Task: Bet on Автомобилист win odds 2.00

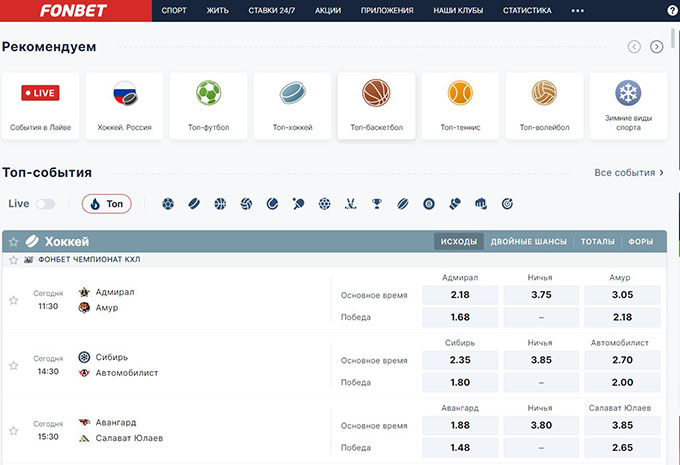Action: [x=622, y=383]
